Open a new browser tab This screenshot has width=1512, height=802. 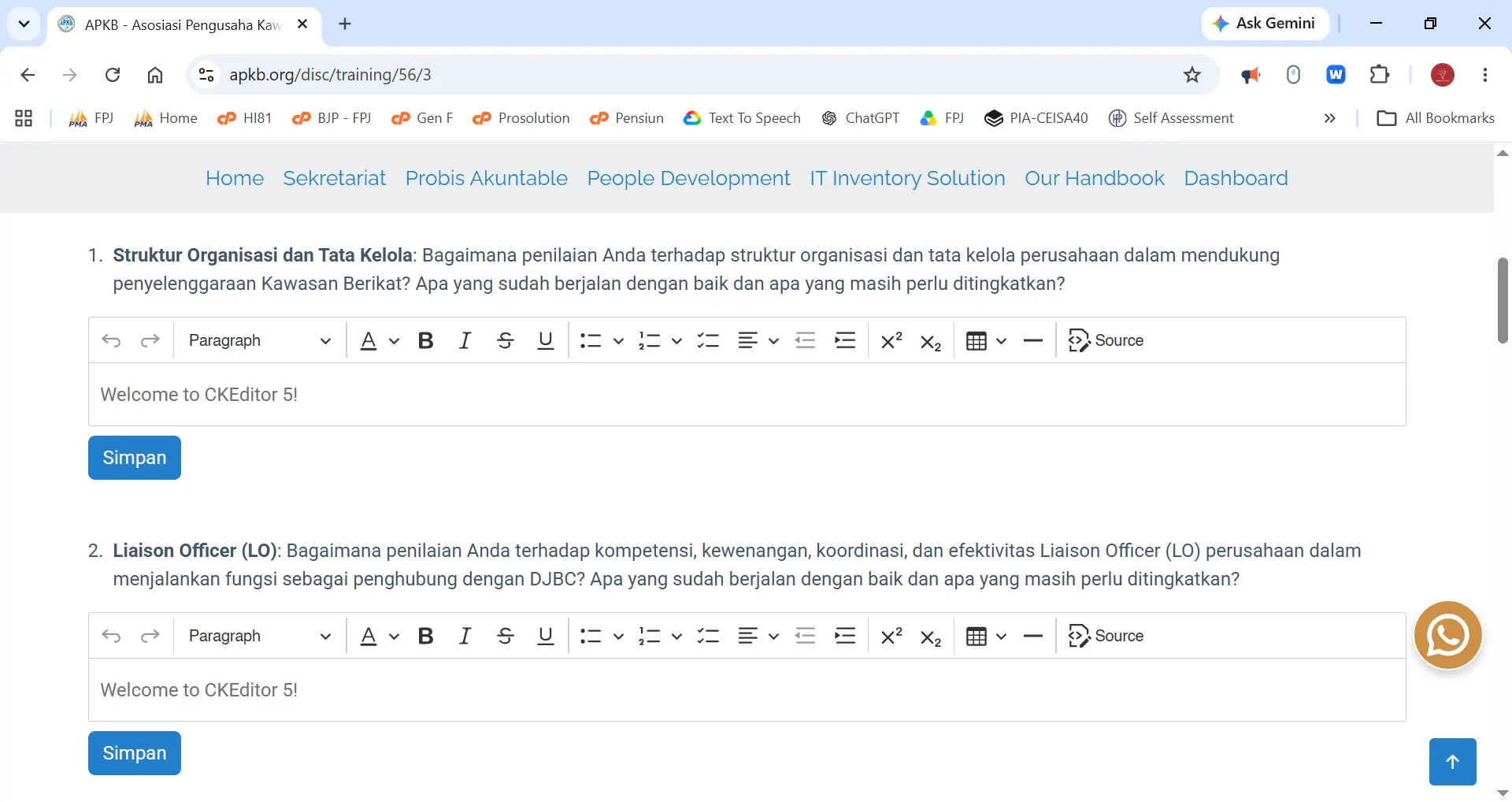tap(345, 24)
